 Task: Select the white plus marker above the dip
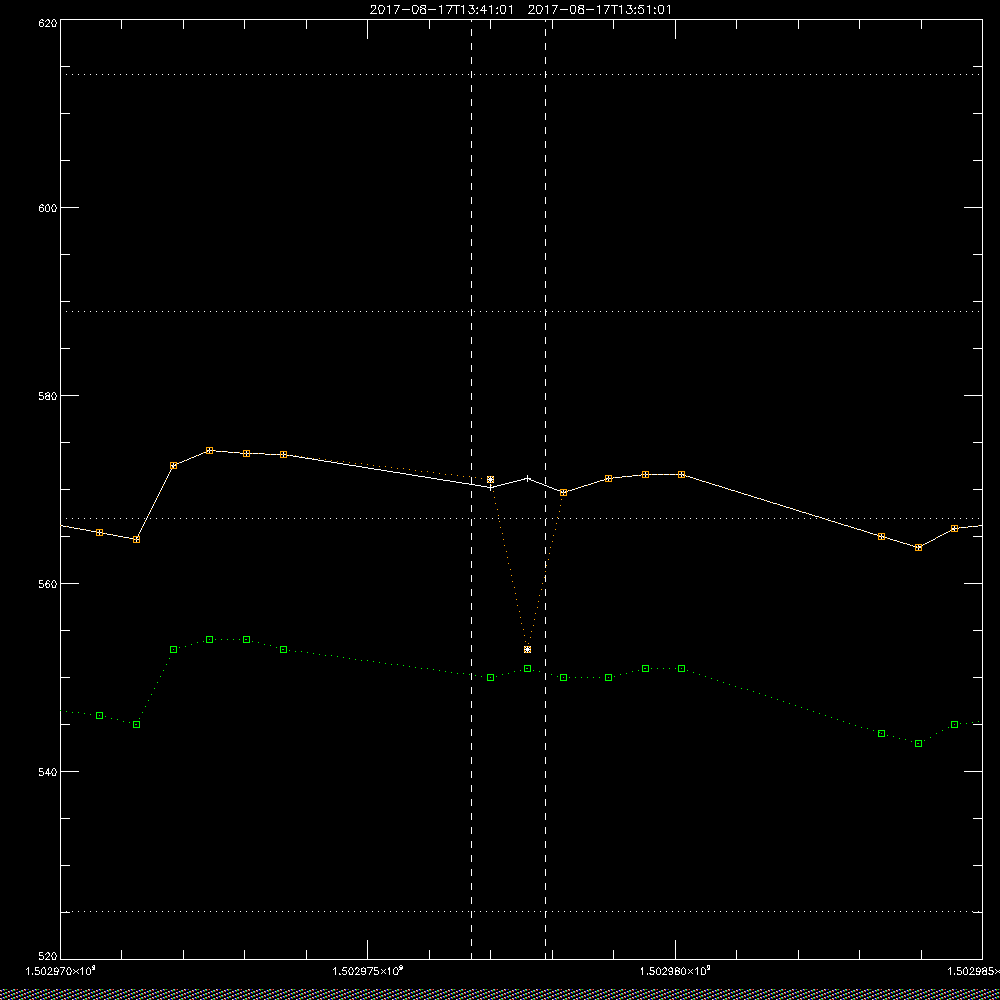527,478
